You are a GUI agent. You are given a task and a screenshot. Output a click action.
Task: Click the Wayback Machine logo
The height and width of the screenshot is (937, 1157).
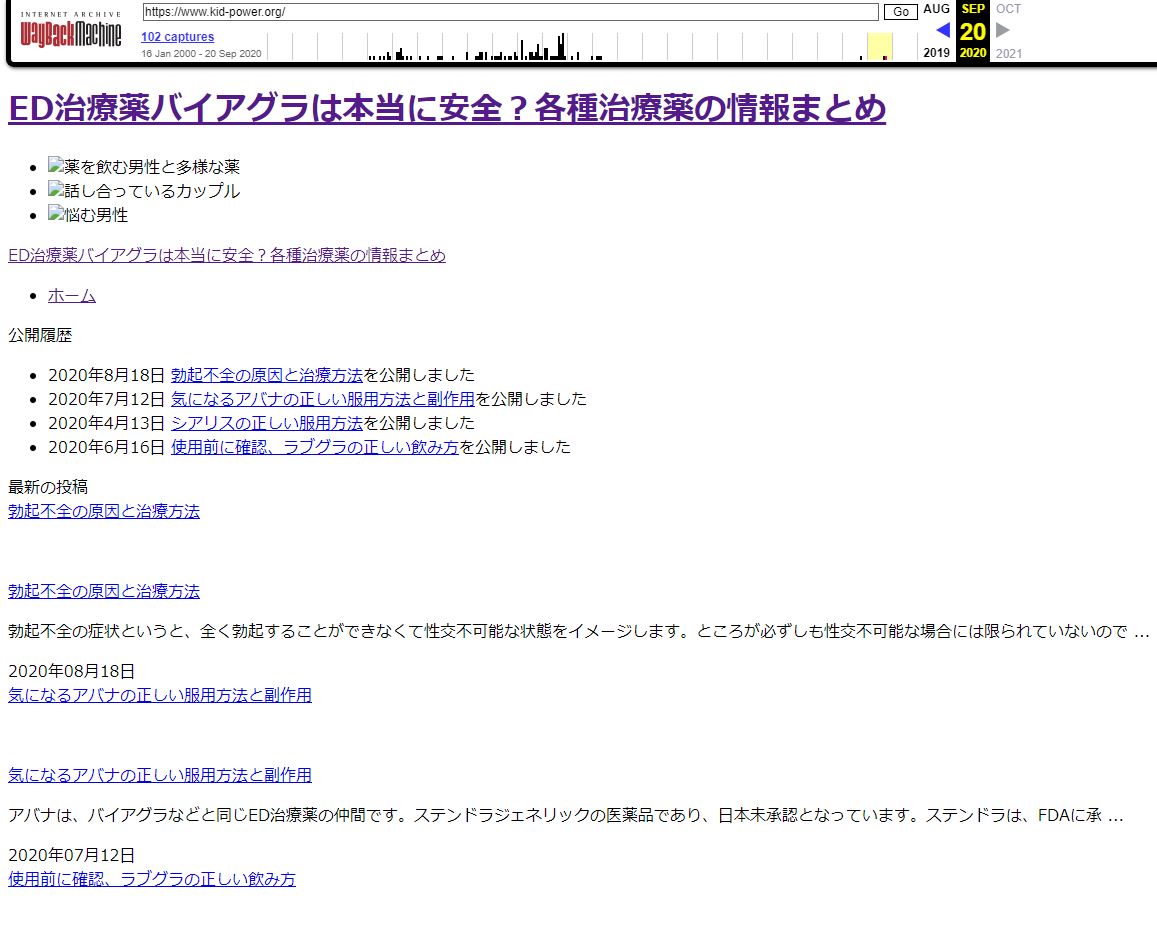pos(71,32)
